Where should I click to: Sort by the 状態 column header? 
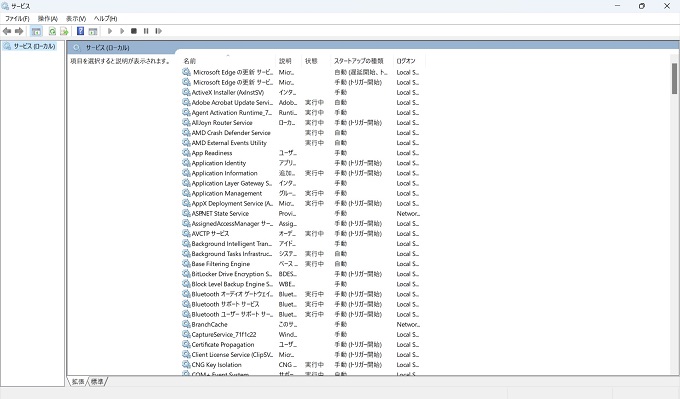click(x=315, y=61)
